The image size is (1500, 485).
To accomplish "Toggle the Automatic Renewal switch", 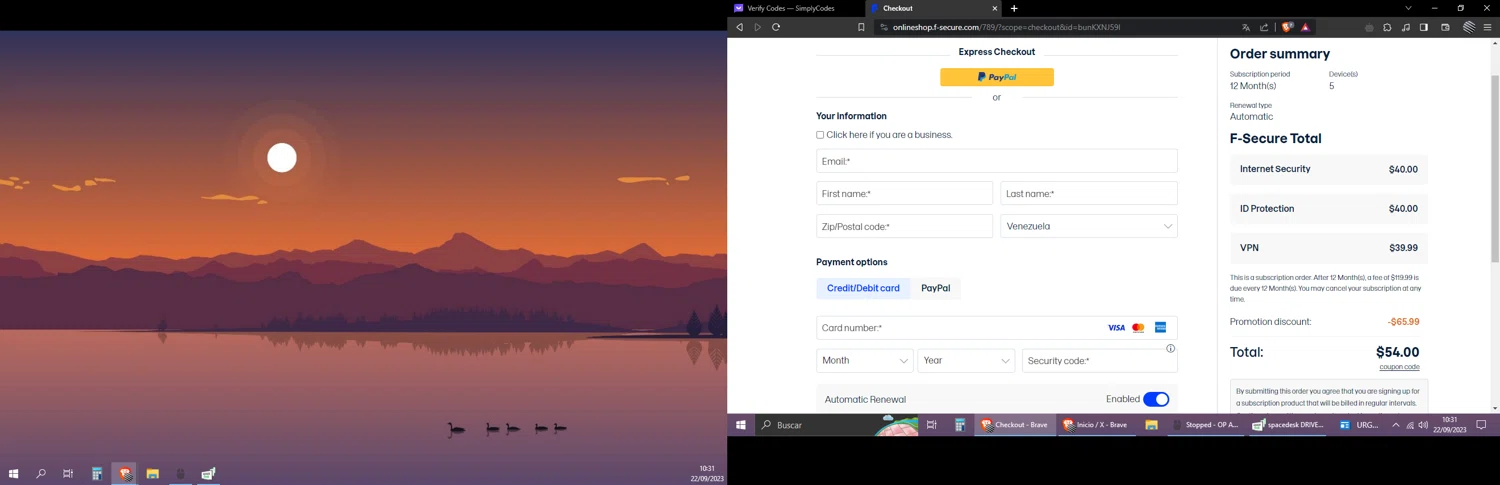I will click(x=1156, y=399).
